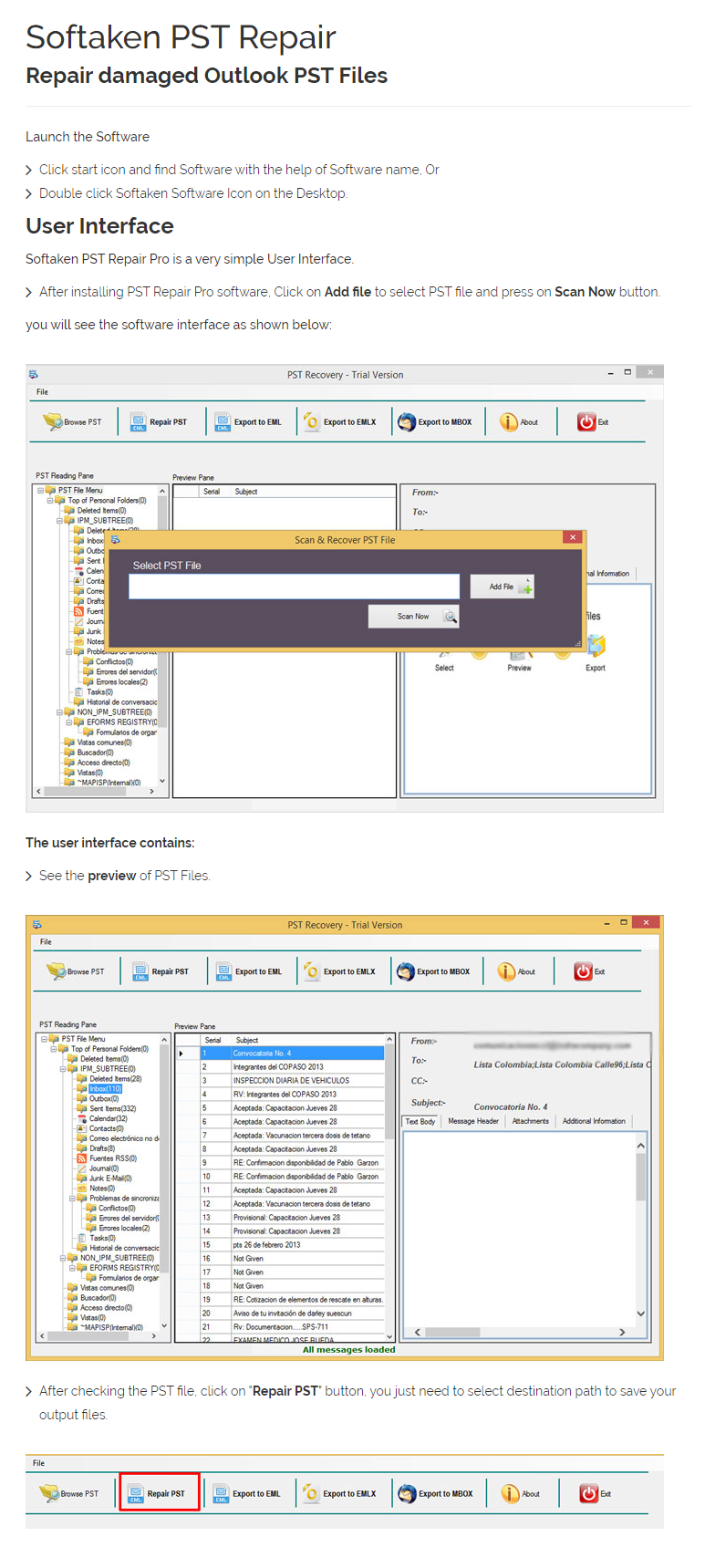
Task: Click Export to EMLX in the Scan & Recover screenshot
Action: pos(339,421)
